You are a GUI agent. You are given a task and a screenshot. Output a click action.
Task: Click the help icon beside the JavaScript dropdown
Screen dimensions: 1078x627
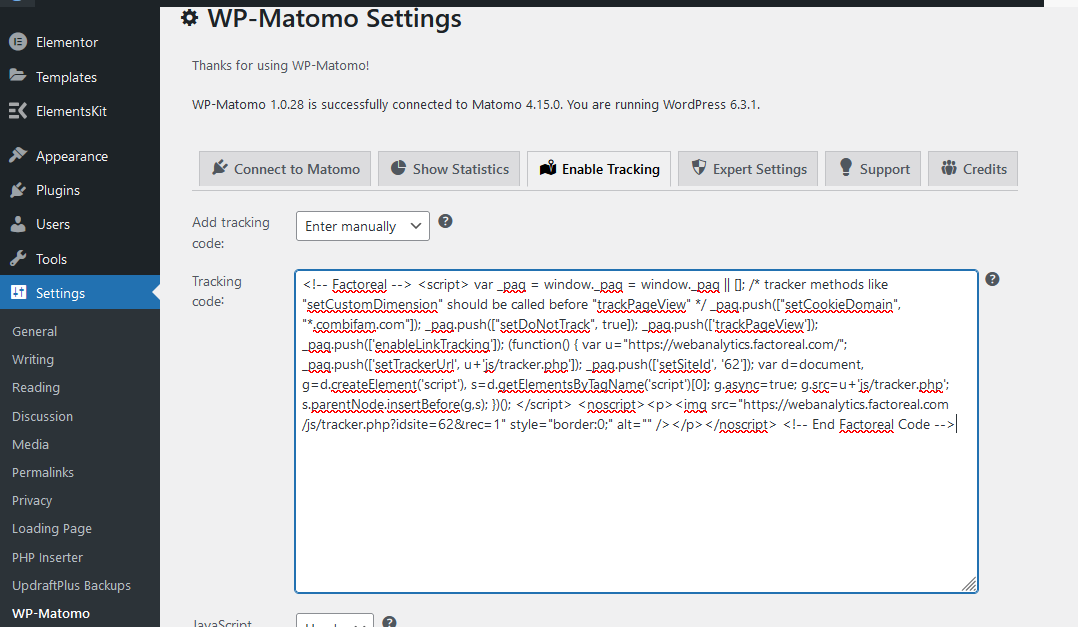tap(390, 622)
